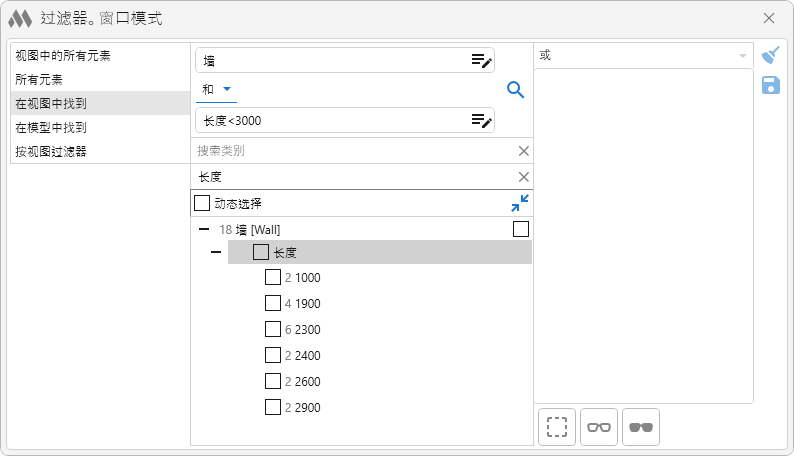794x456 pixels.
Task: Click the clear glasses icon
Action: 599,427
